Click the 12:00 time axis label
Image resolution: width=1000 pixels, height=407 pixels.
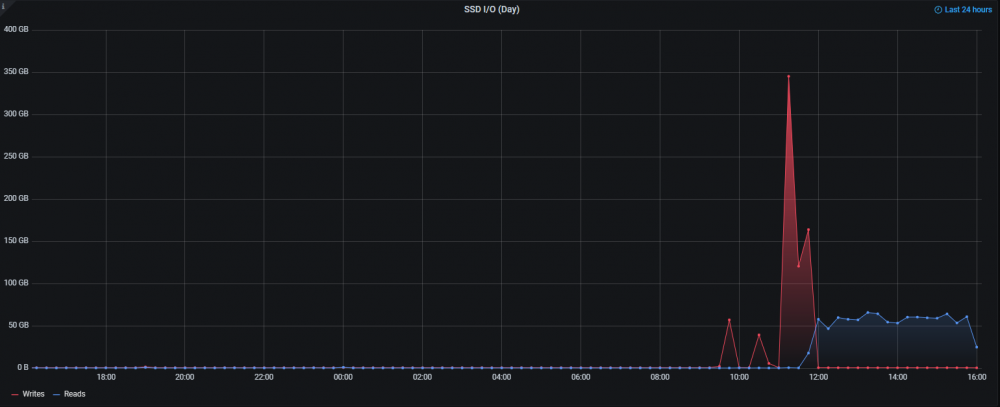click(x=818, y=378)
